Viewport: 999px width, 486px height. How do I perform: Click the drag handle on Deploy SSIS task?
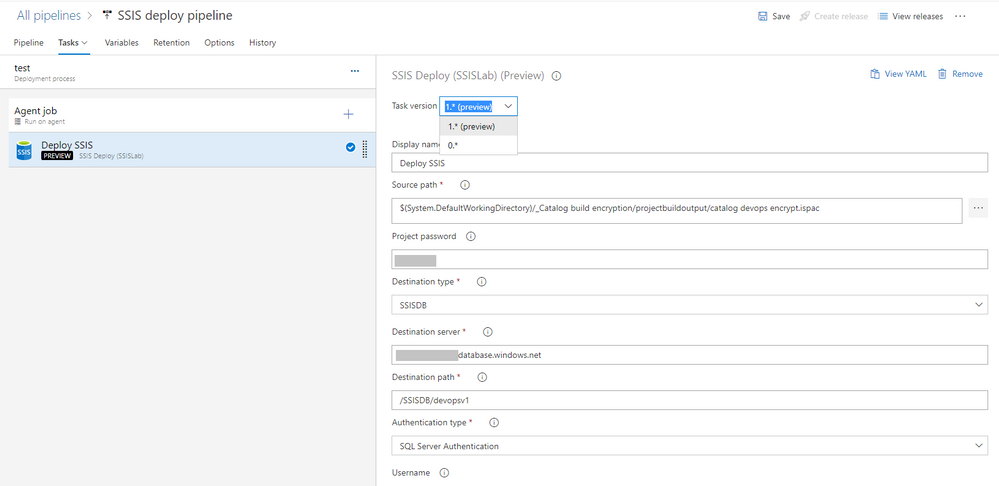365,149
